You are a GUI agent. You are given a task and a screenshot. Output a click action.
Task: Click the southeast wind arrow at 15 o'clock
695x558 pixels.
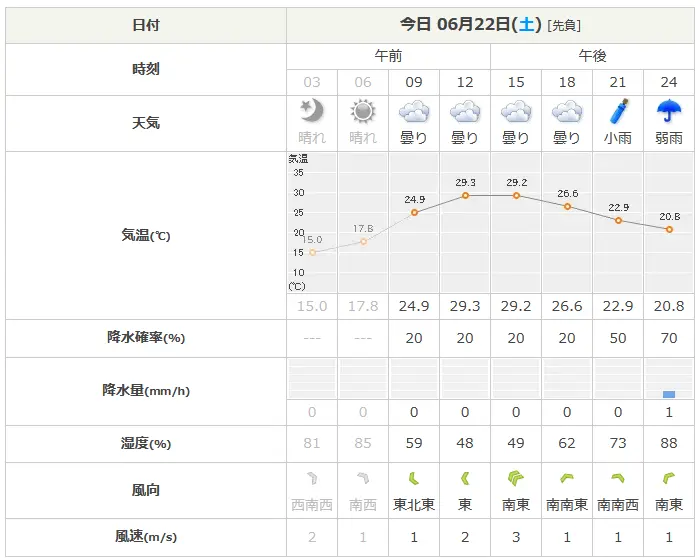click(x=516, y=479)
